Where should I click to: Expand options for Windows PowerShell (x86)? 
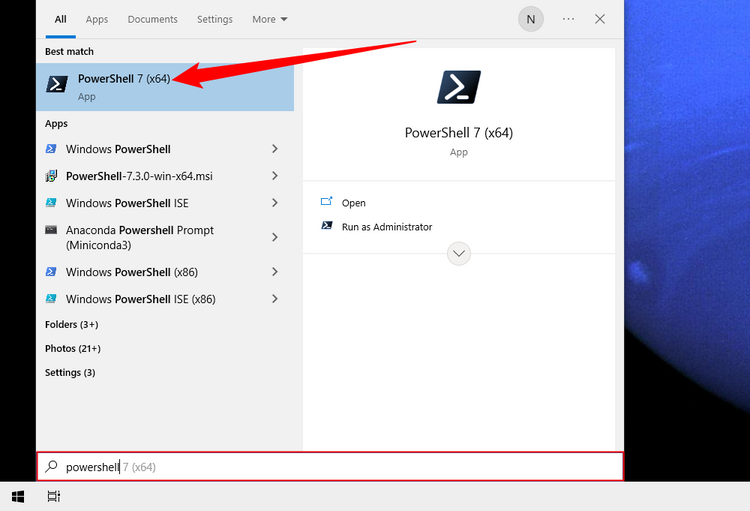coord(275,272)
